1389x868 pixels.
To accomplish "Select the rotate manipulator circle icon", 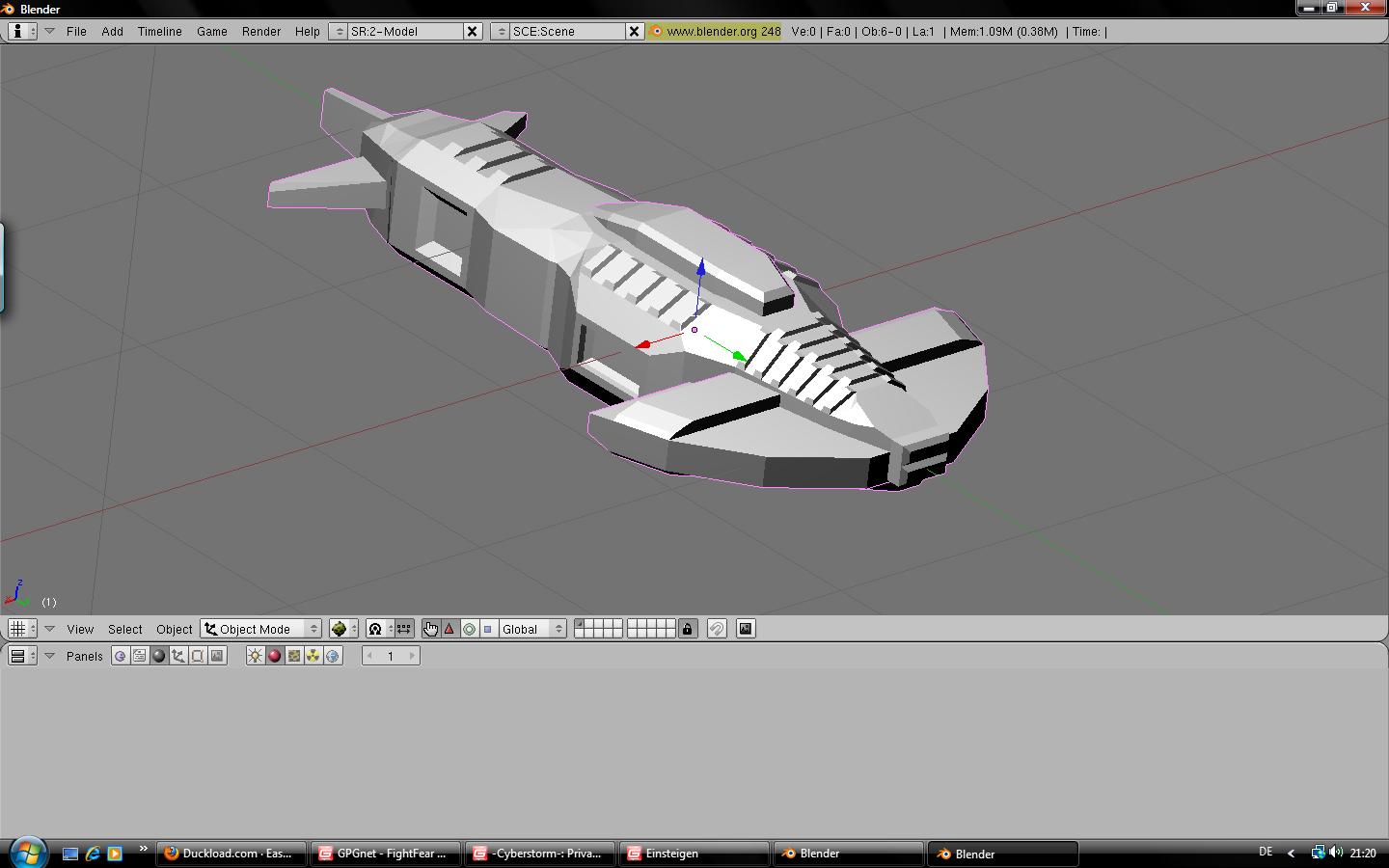I will pyautogui.click(x=469, y=629).
